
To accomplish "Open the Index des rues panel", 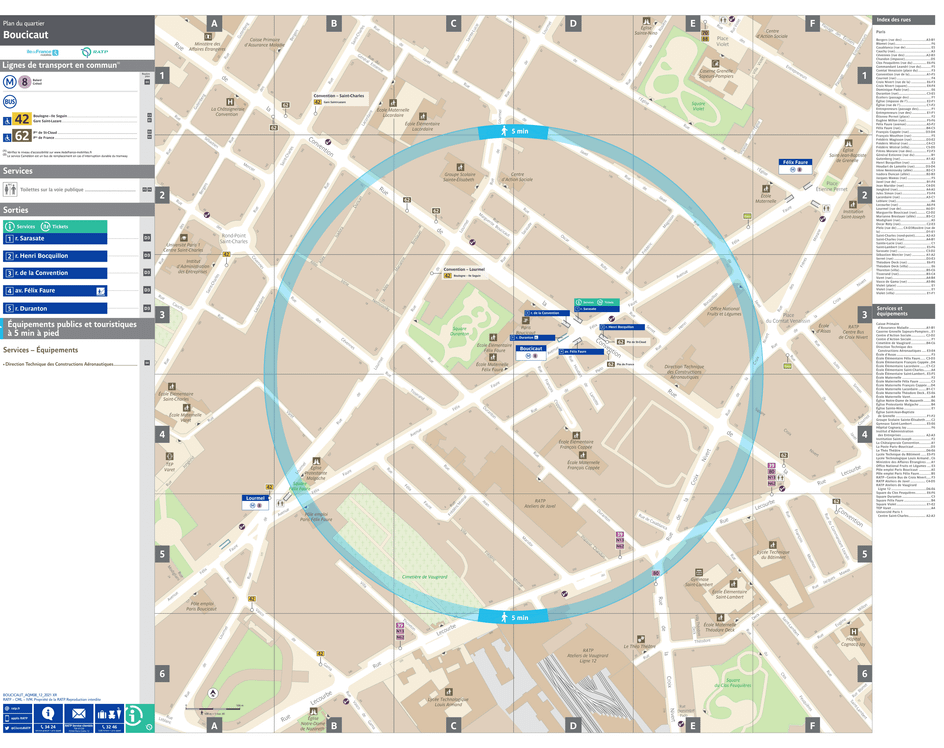I will click(x=895, y=18).
